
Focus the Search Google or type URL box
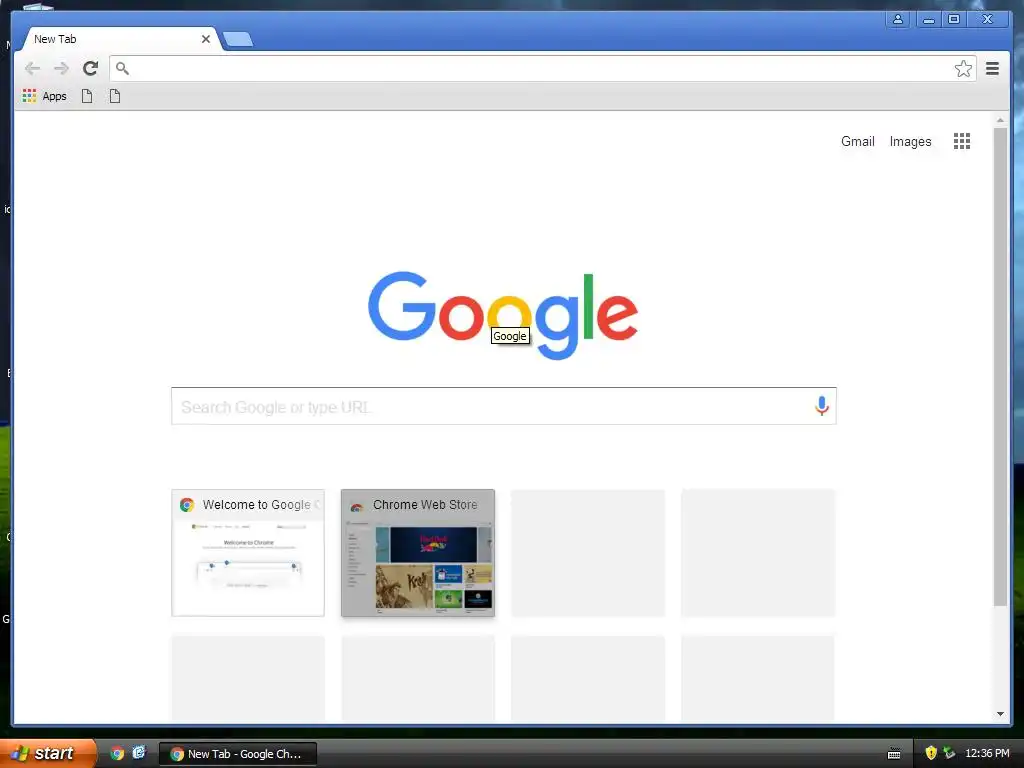pos(504,406)
